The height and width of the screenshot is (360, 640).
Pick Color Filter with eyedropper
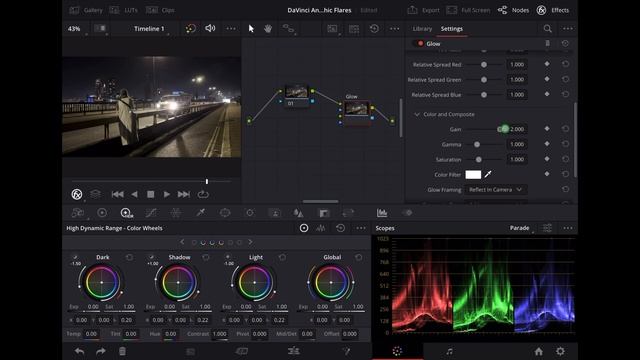488,174
